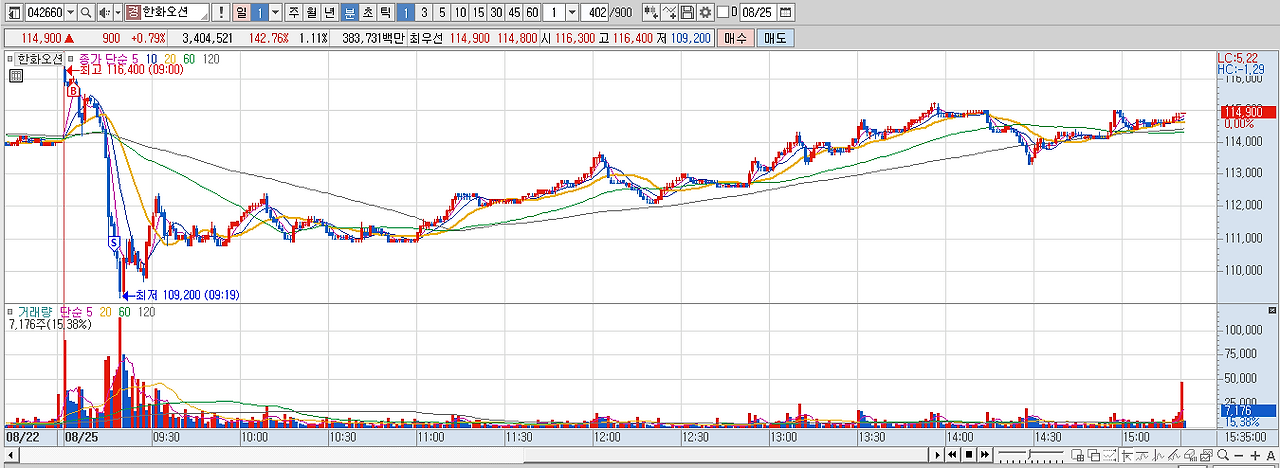Viewport: 1280px width, 468px height.
Task: Click the panel toggle icon left of stock code
Action: 15,12
